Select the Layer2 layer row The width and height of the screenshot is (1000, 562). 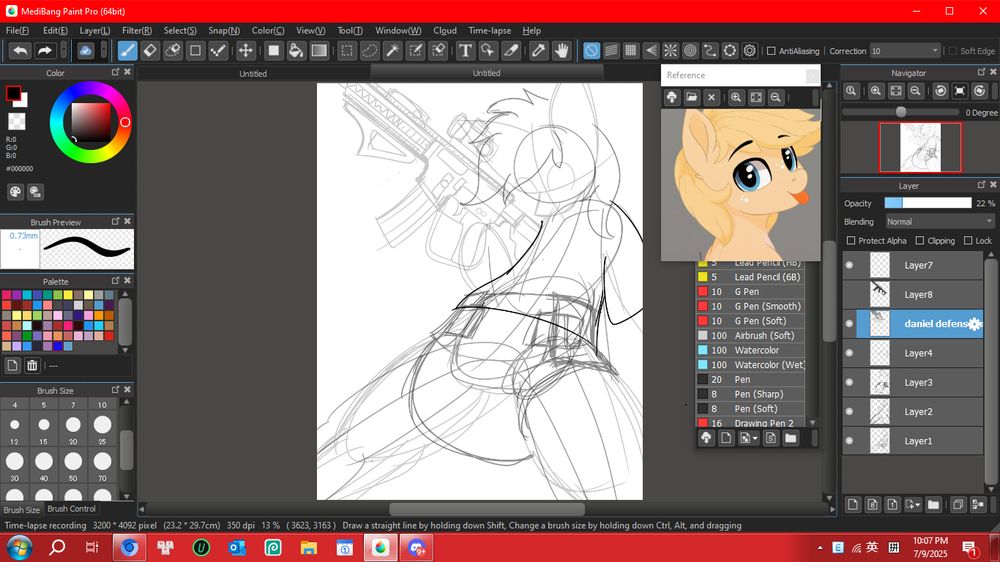pos(913,411)
